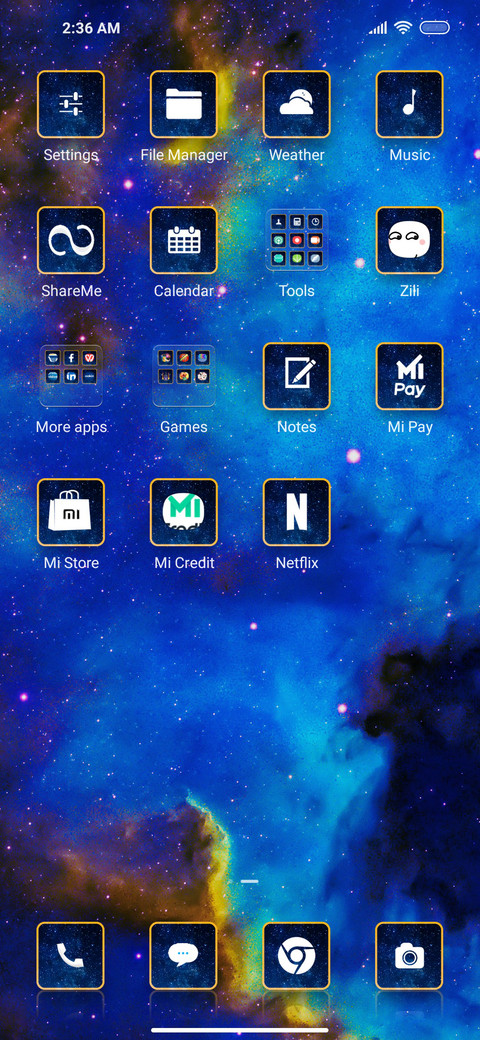Screen dimensions: 480x1040
Task: Tap the ShareMe label text
Action: click(x=71, y=291)
